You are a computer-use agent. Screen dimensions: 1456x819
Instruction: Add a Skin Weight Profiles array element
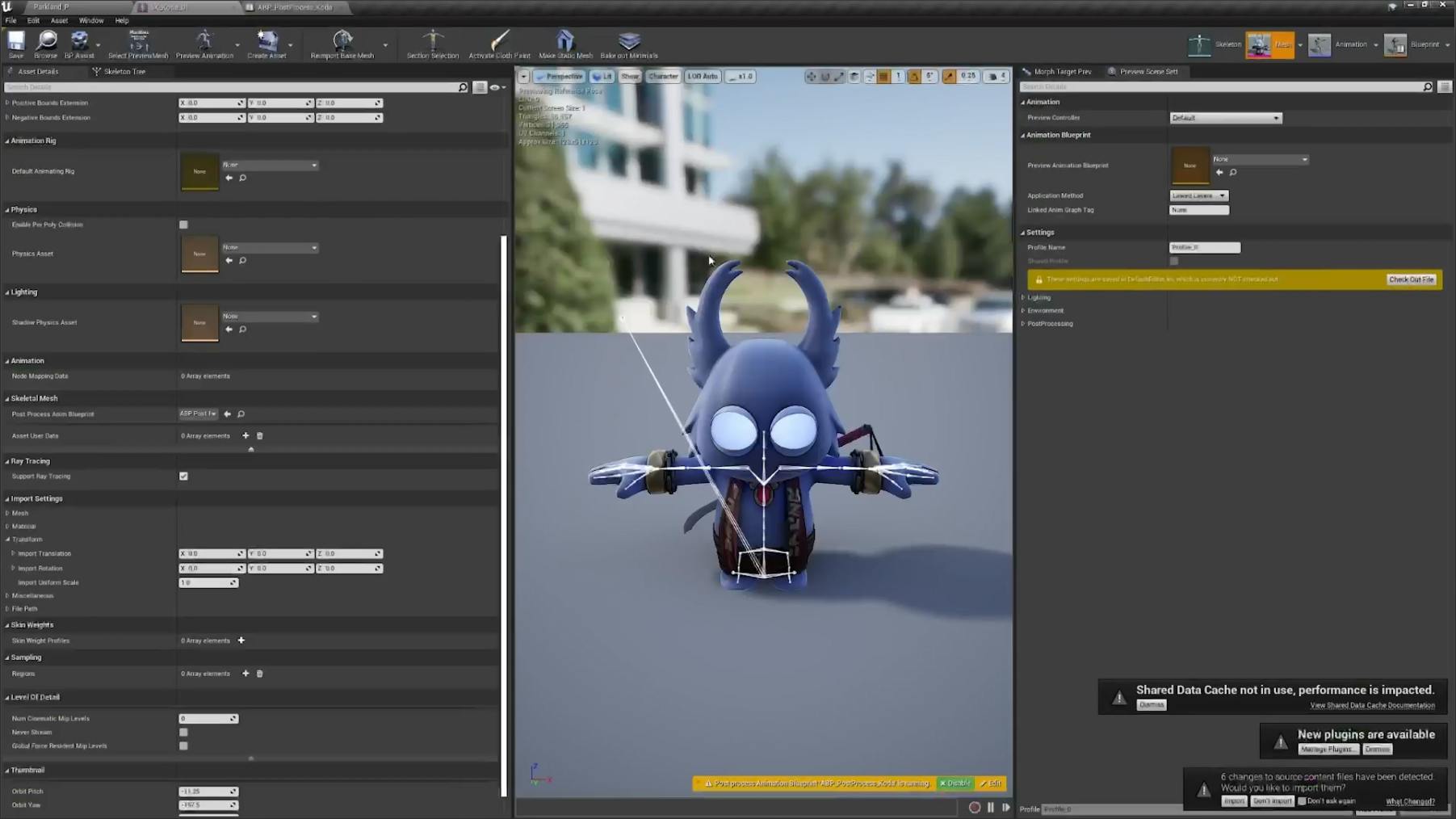point(241,640)
